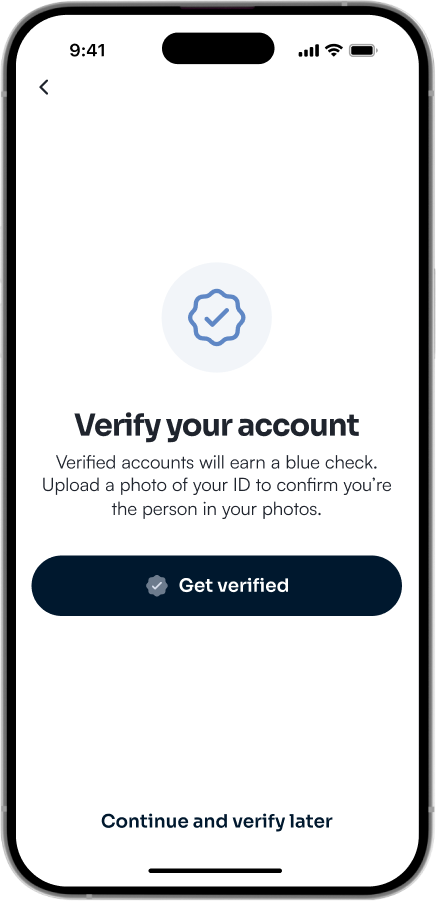This screenshot has height=902, width=437.
Task: Click the 'Get verified' text label
Action: point(233,586)
